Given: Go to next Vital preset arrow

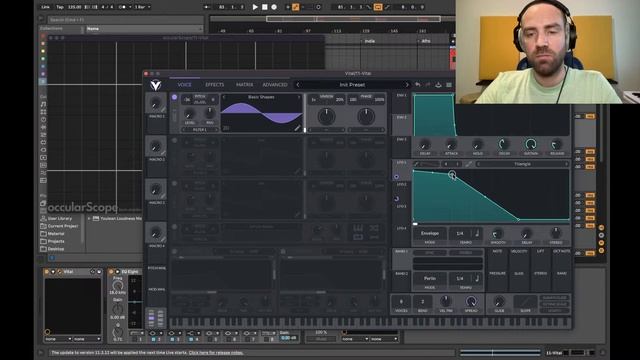Looking at the screenshot, I should pos(407,85).
